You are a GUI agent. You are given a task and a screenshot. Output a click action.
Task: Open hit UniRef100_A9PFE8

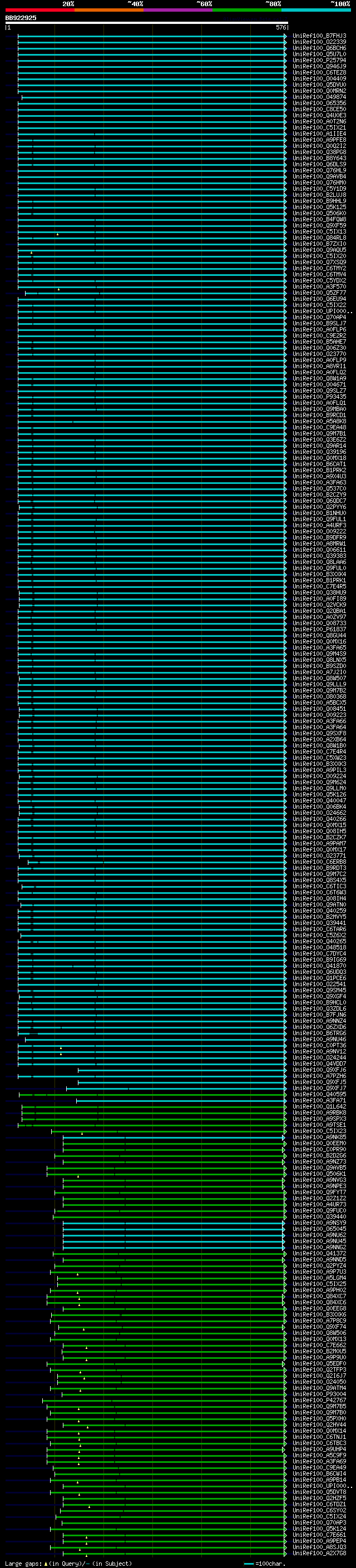pos(319,140)
